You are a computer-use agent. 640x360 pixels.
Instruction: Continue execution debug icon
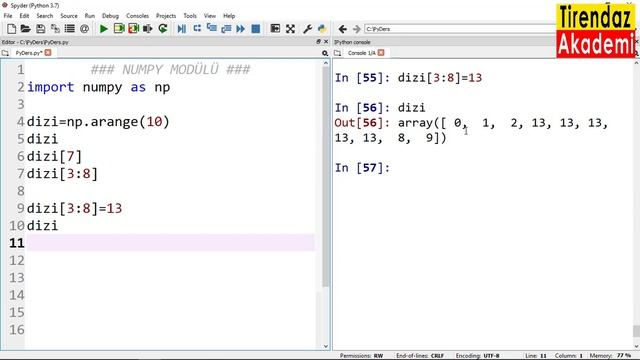point(241,29)
